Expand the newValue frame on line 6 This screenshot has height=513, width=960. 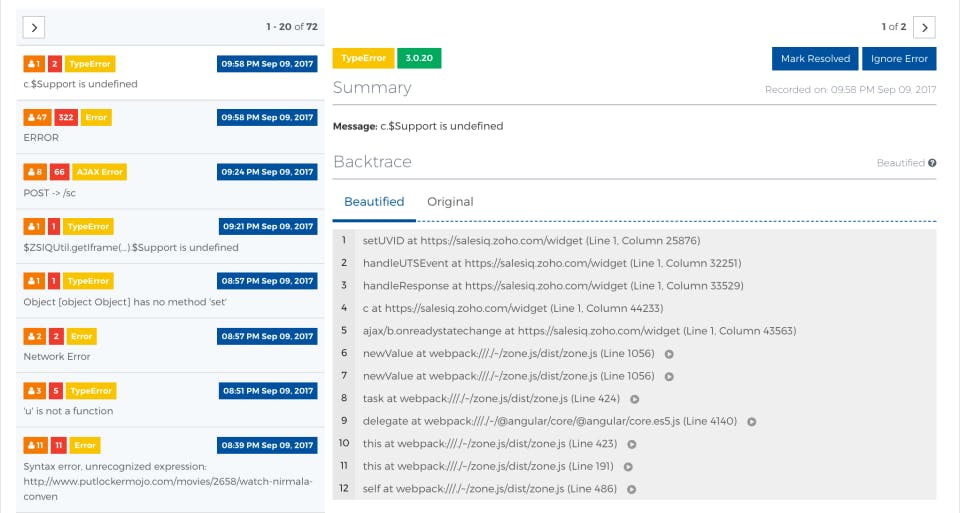pyautogui.click(x=669, y=353)
